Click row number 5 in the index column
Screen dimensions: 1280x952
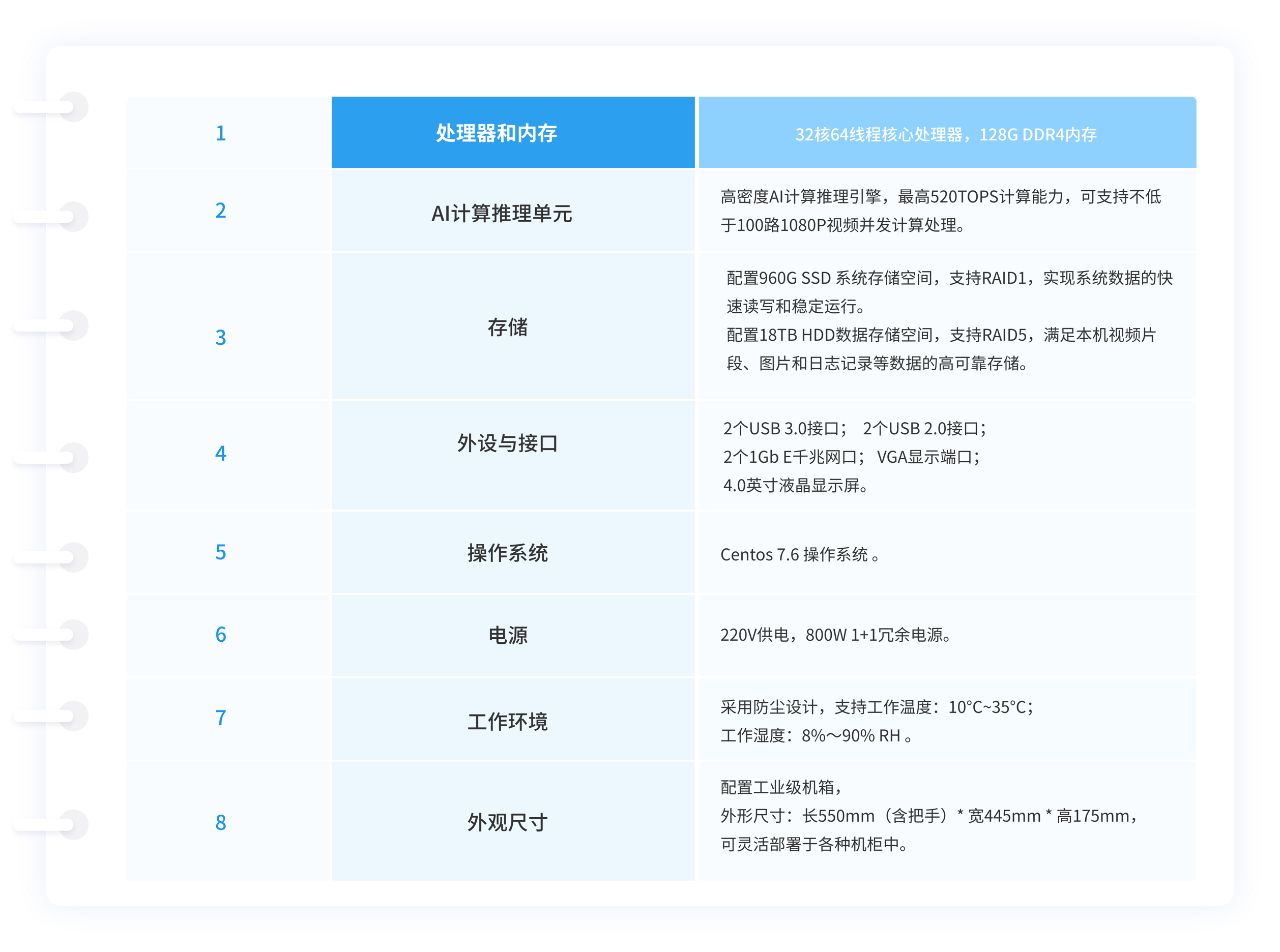(221, 552)
